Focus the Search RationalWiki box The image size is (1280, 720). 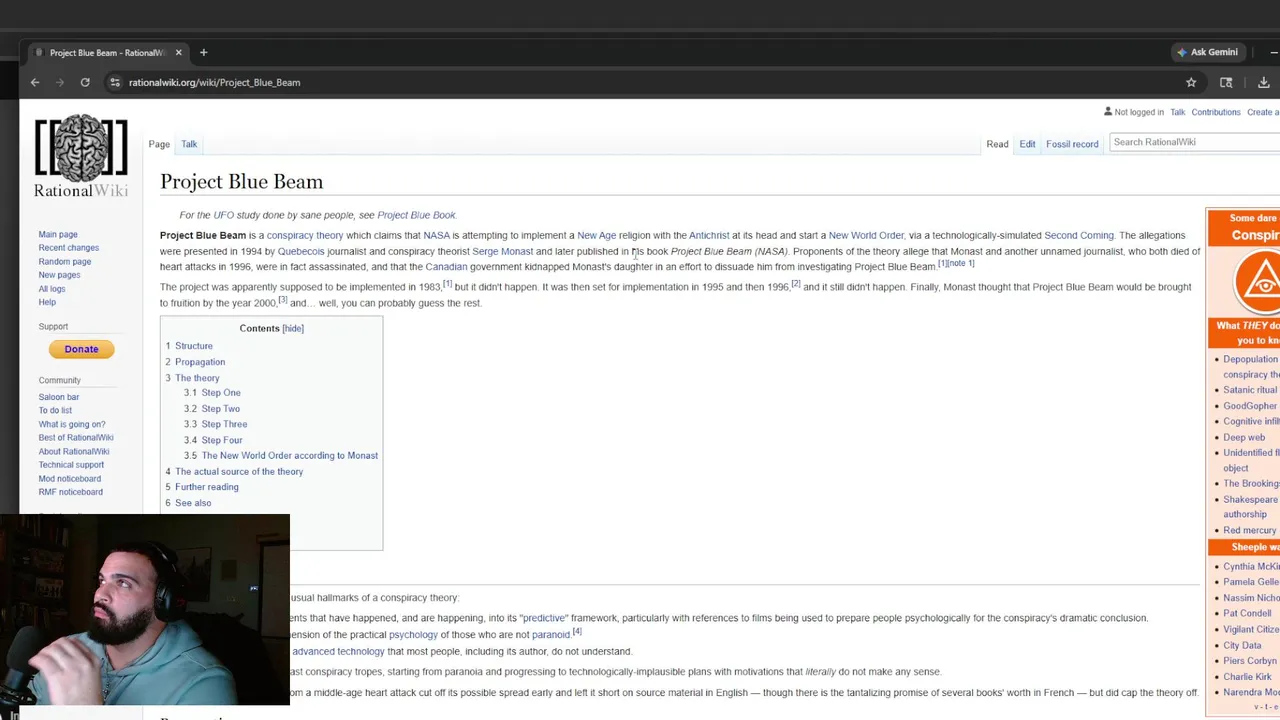pyautogui.click(x=1195, y=142)
